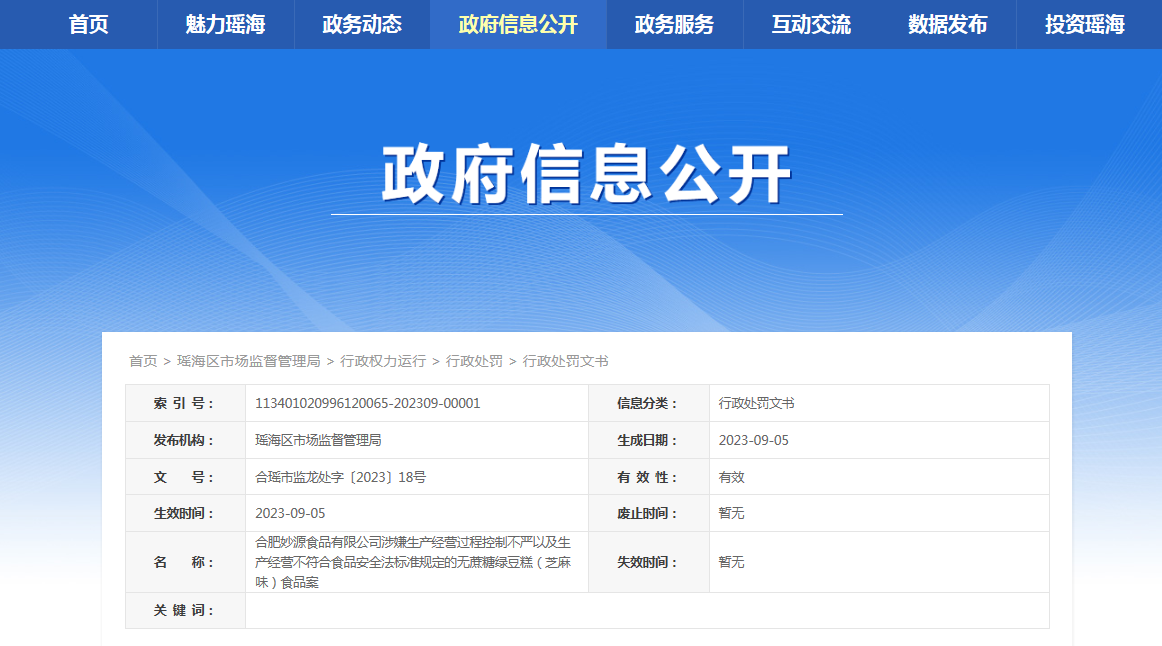This screenshot has width=1162, height=646.
Task: Open the 数据发布 navigation item
Action: coord(947,25)
